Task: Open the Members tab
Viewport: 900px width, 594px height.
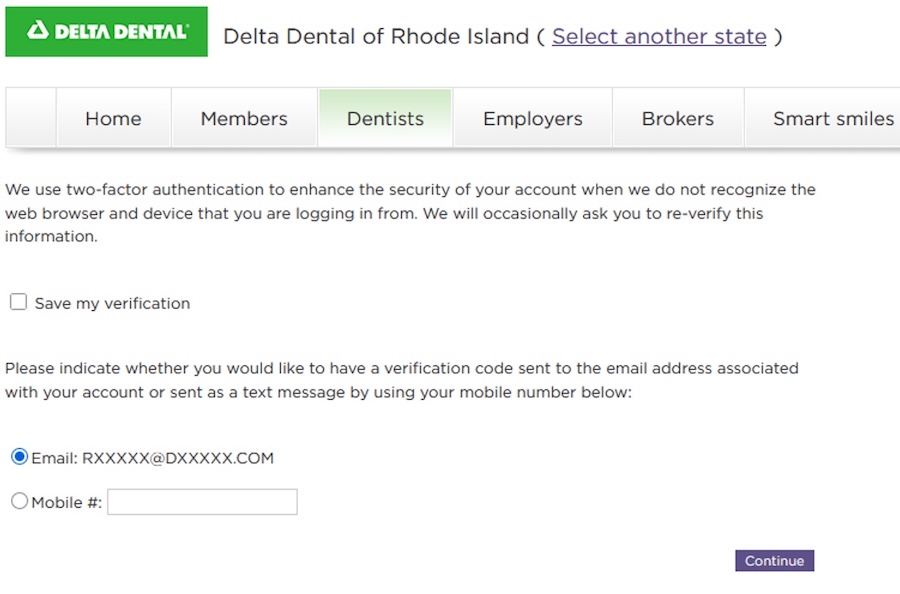Action: tap(244, 118)
